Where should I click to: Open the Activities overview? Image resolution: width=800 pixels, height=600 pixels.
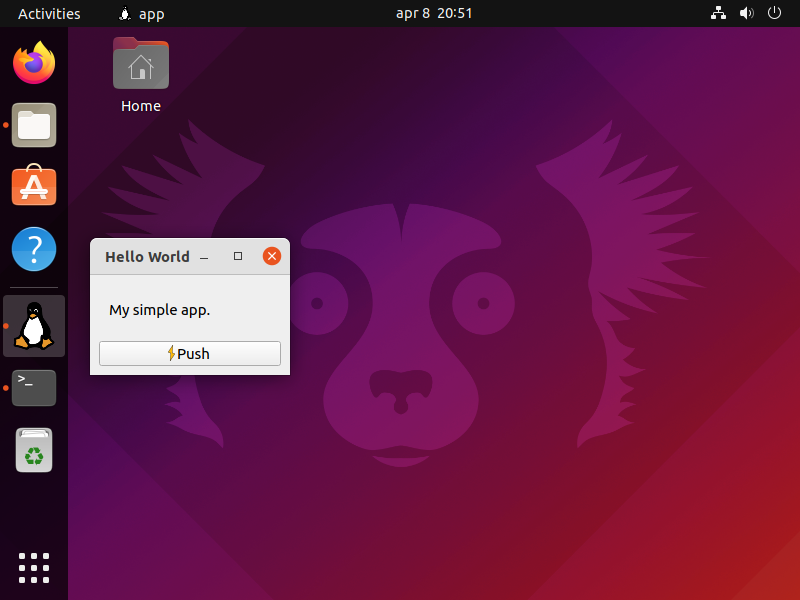49,13
